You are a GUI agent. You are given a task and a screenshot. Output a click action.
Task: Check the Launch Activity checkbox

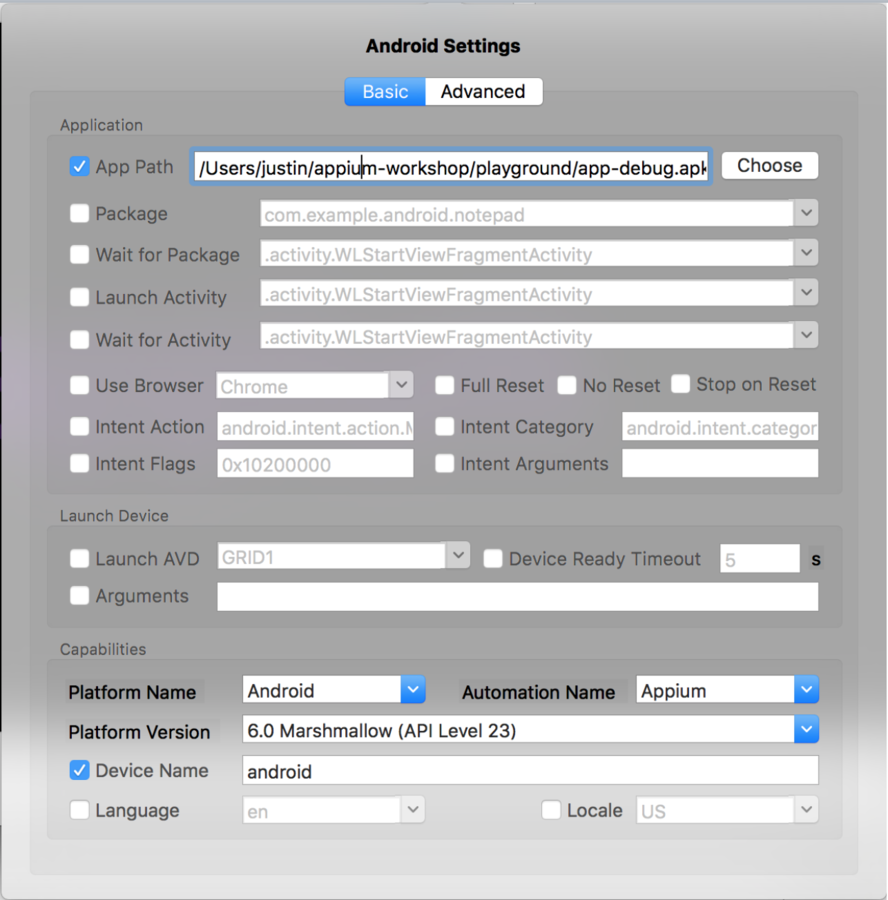(79, 297)
